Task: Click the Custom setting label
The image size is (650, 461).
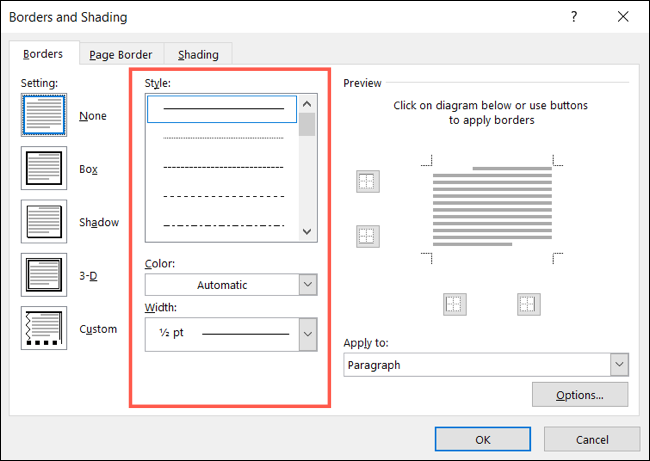Action: [x=98, y=329]
